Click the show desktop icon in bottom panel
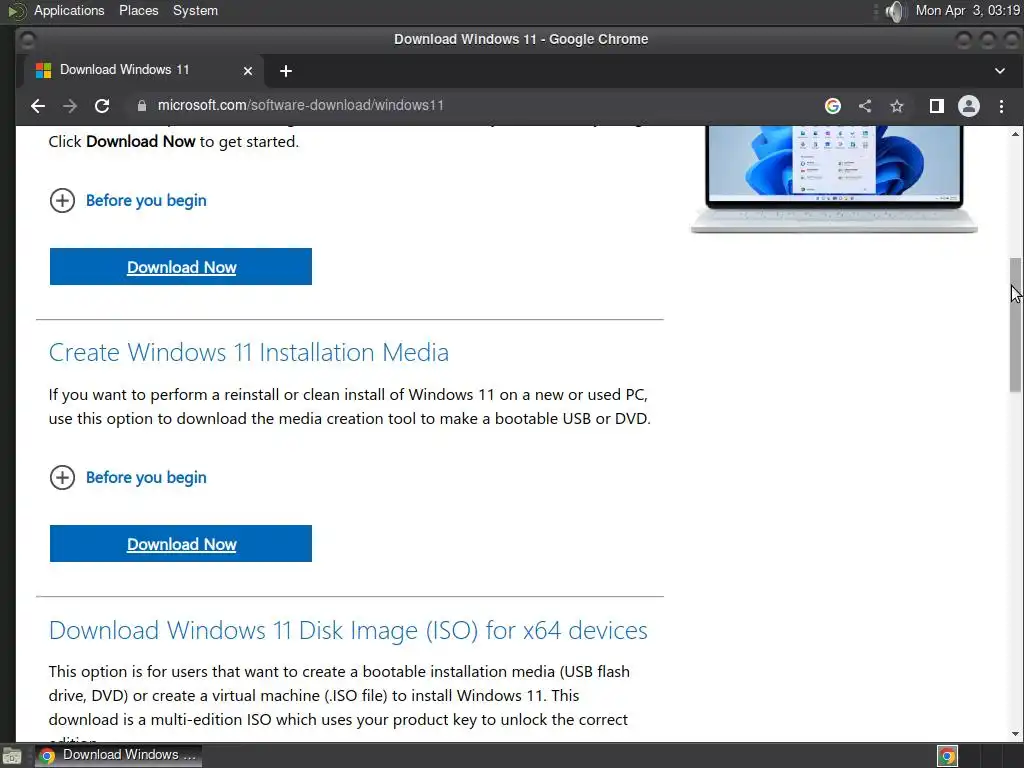This screenshot has height=768, width=1024. (x=12, y=756)
